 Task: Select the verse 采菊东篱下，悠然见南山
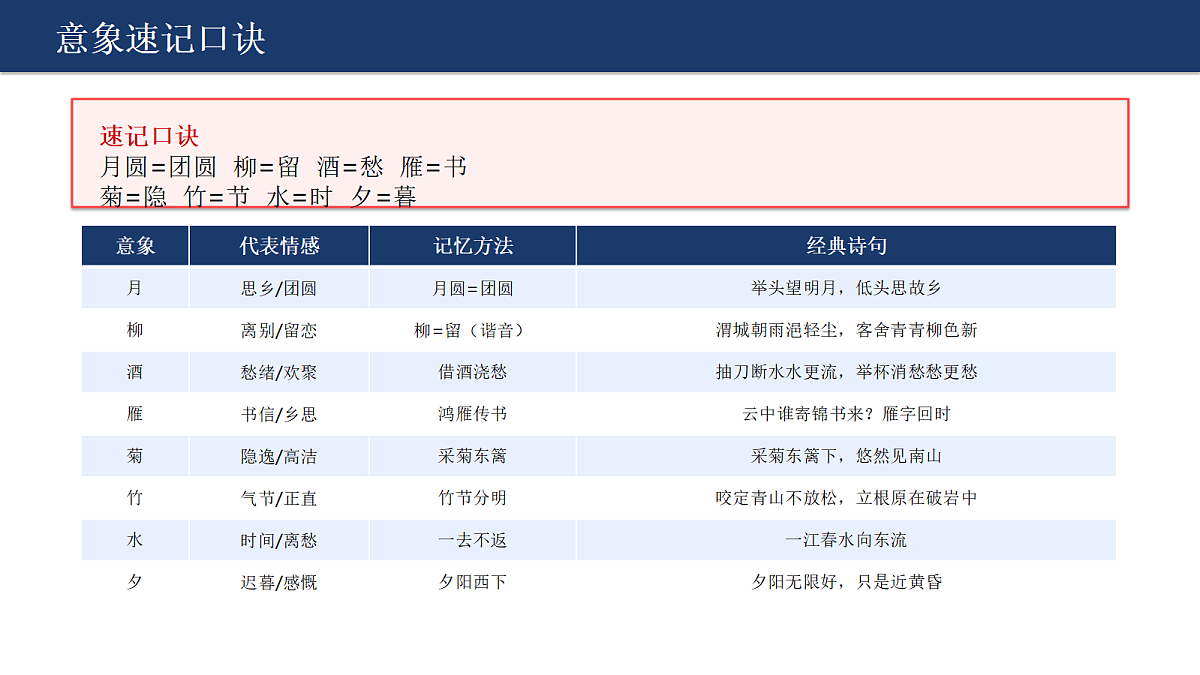[846, 456]
